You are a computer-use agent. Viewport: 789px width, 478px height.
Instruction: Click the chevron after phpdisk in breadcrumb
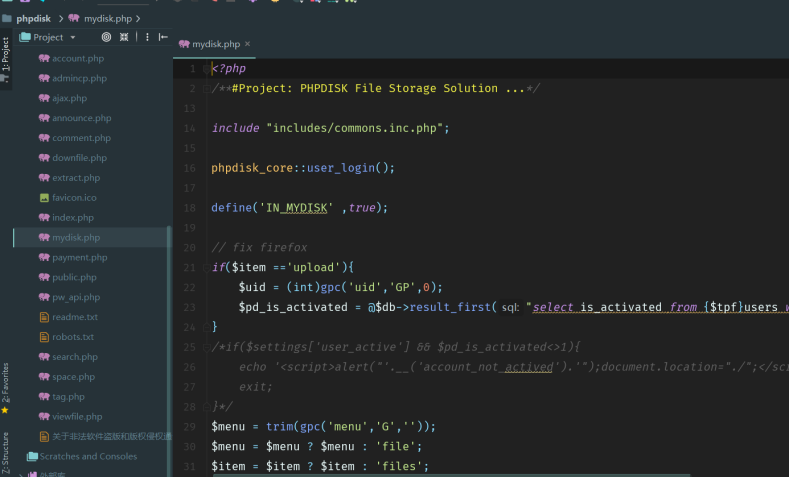tap(61, 19)
